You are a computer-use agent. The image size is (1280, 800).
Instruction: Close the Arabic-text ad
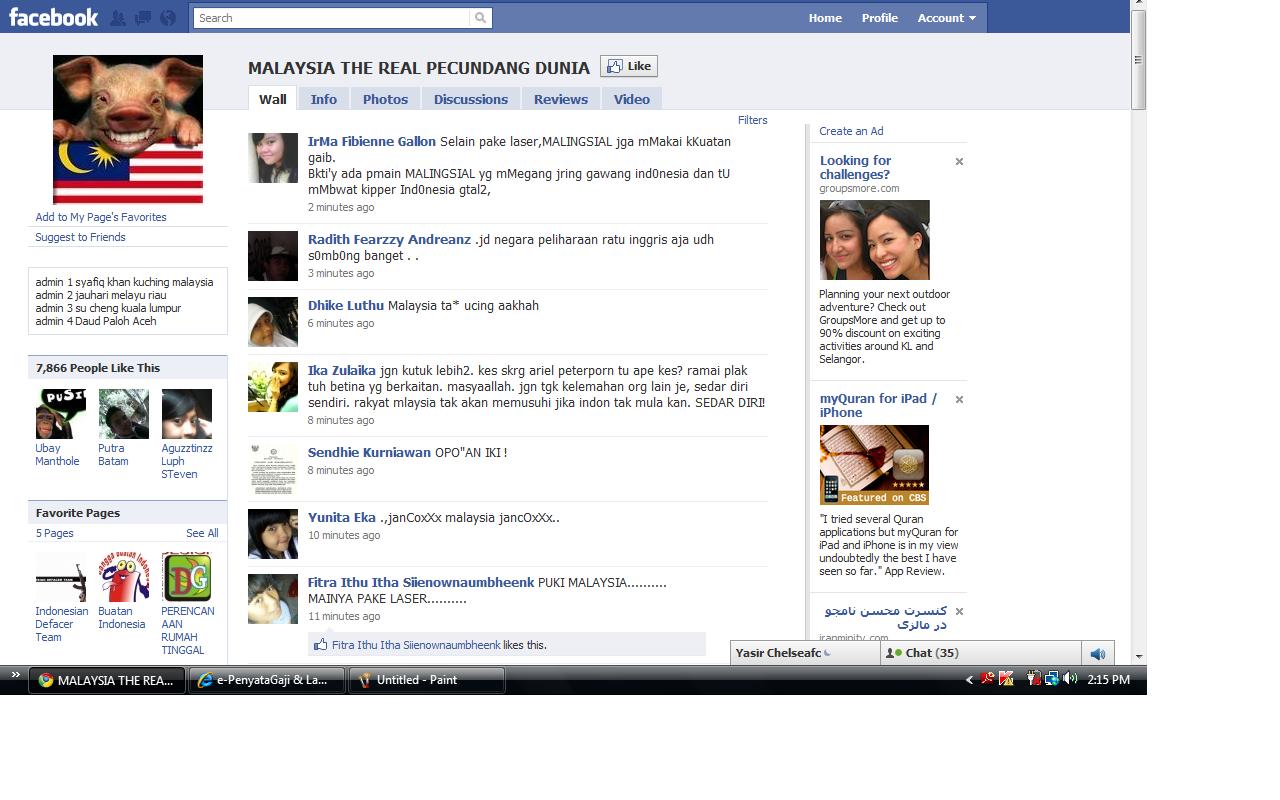pos(959,611)
